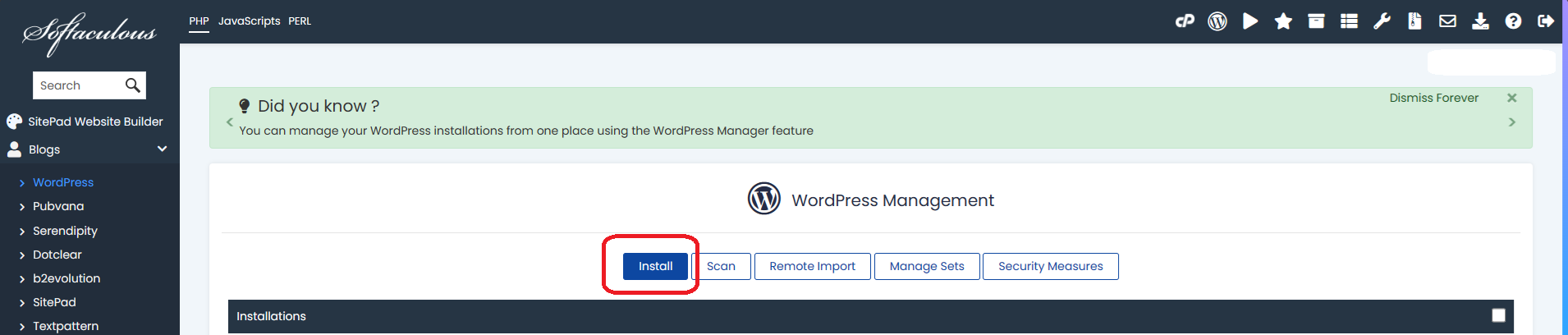
Task: Click the Blogs person icon
Action: [x=14, y=149]
